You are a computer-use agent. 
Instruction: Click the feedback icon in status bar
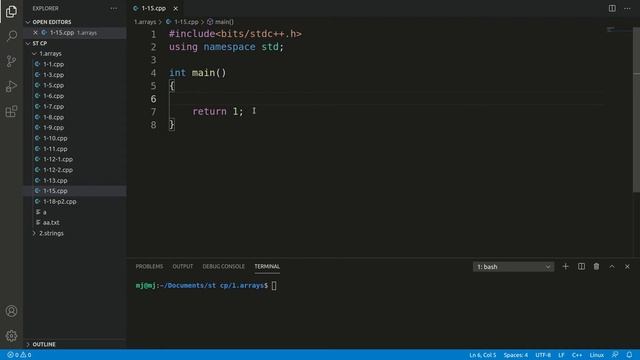(615, 355)
